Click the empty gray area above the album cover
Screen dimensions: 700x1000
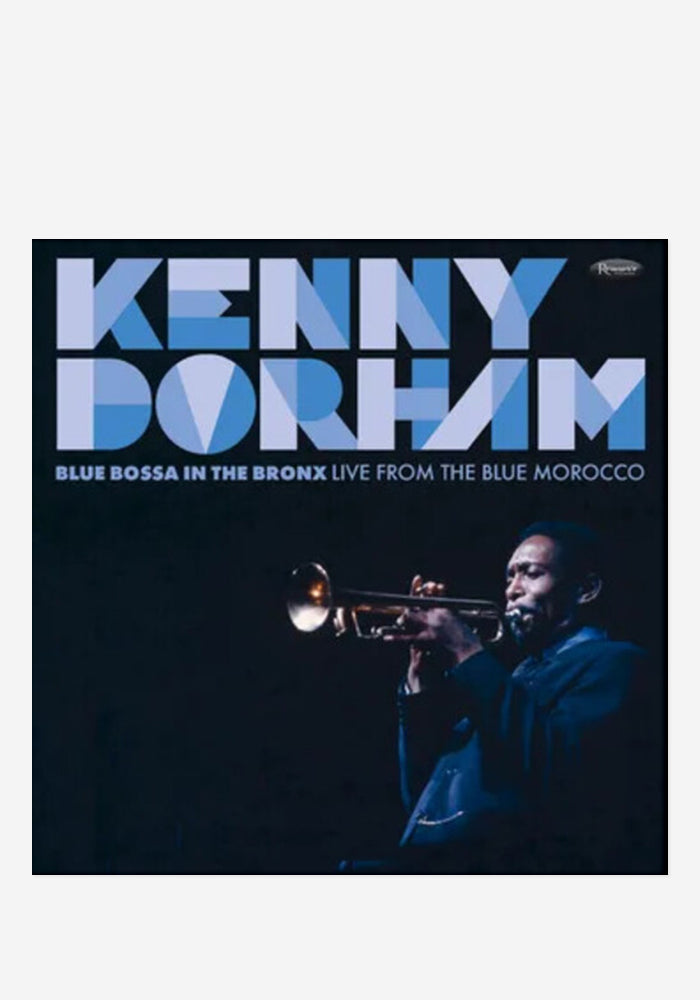pos(350,121)
